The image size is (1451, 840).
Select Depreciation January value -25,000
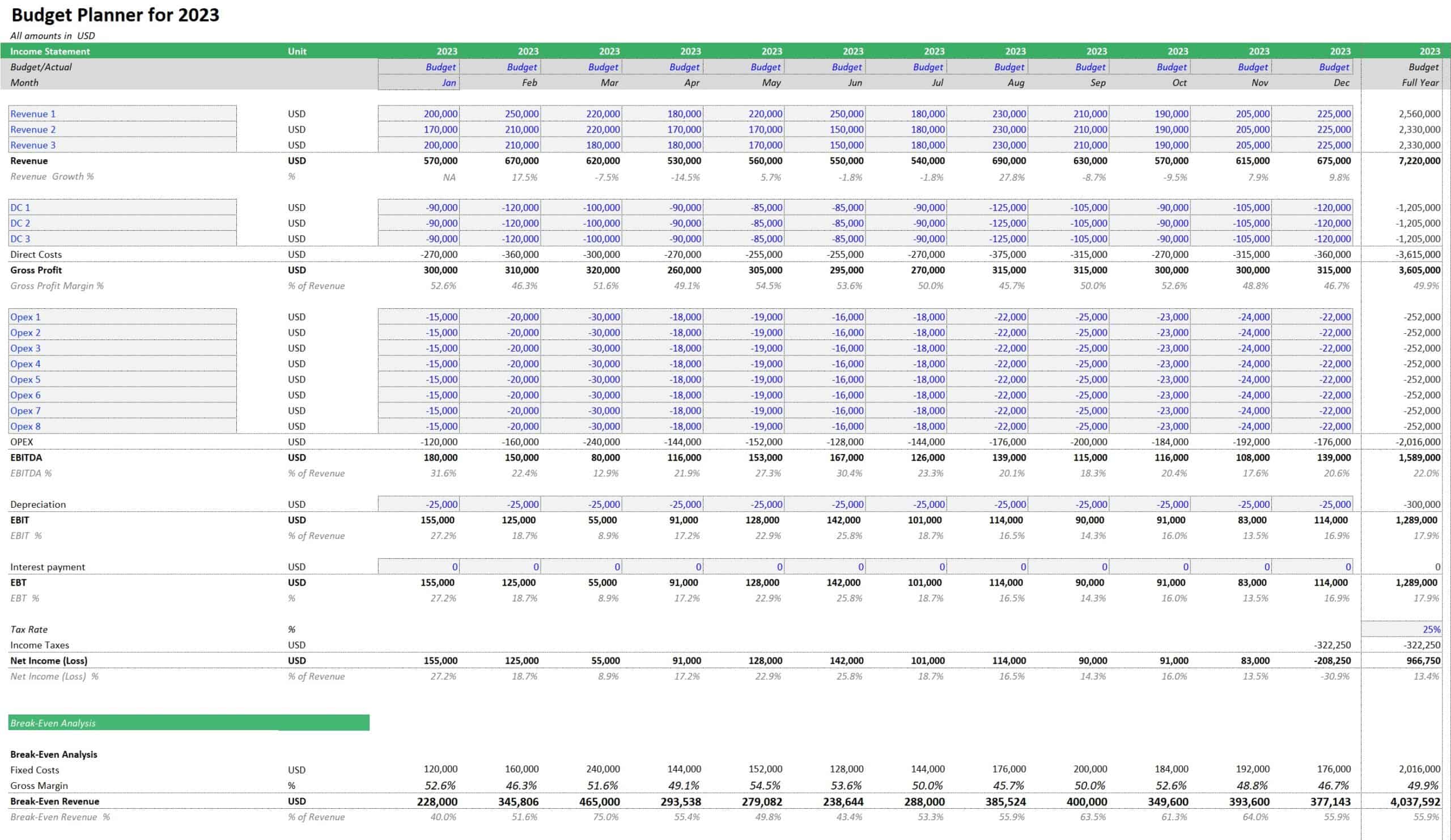pyautogui.click(x=419, y=504)
